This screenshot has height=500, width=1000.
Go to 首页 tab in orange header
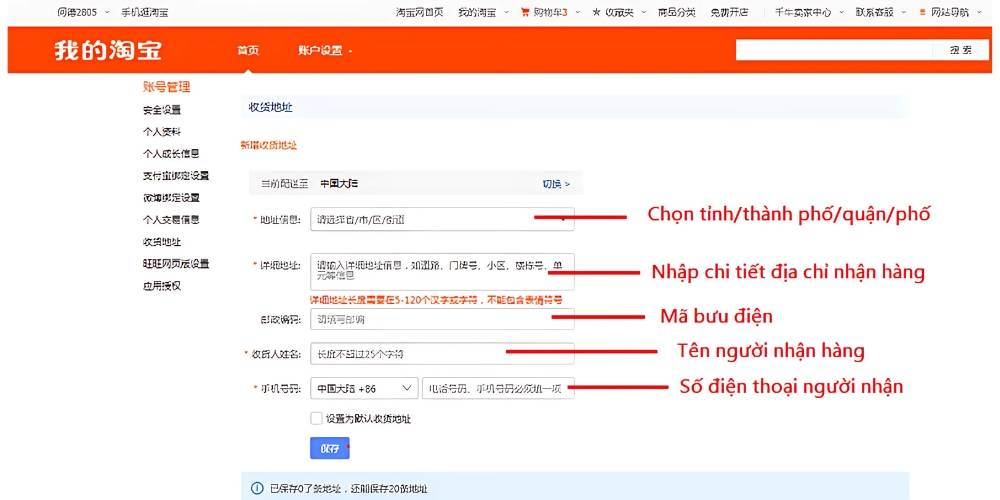pos(247,50)
